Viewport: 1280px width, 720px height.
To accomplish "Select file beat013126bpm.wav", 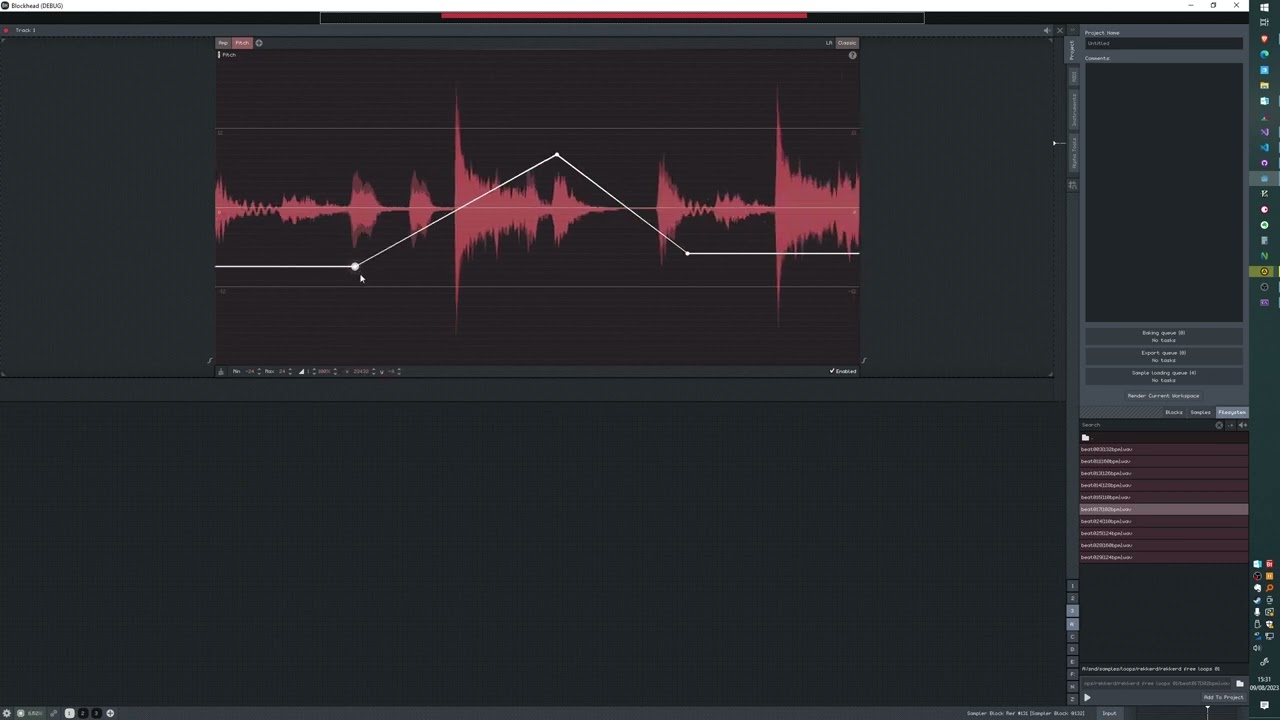I will (x=1164, y=473).
